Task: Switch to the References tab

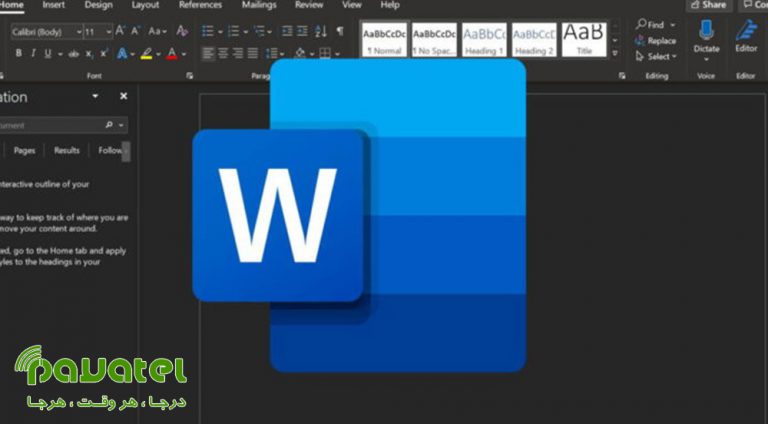Action: coord(200,5)
